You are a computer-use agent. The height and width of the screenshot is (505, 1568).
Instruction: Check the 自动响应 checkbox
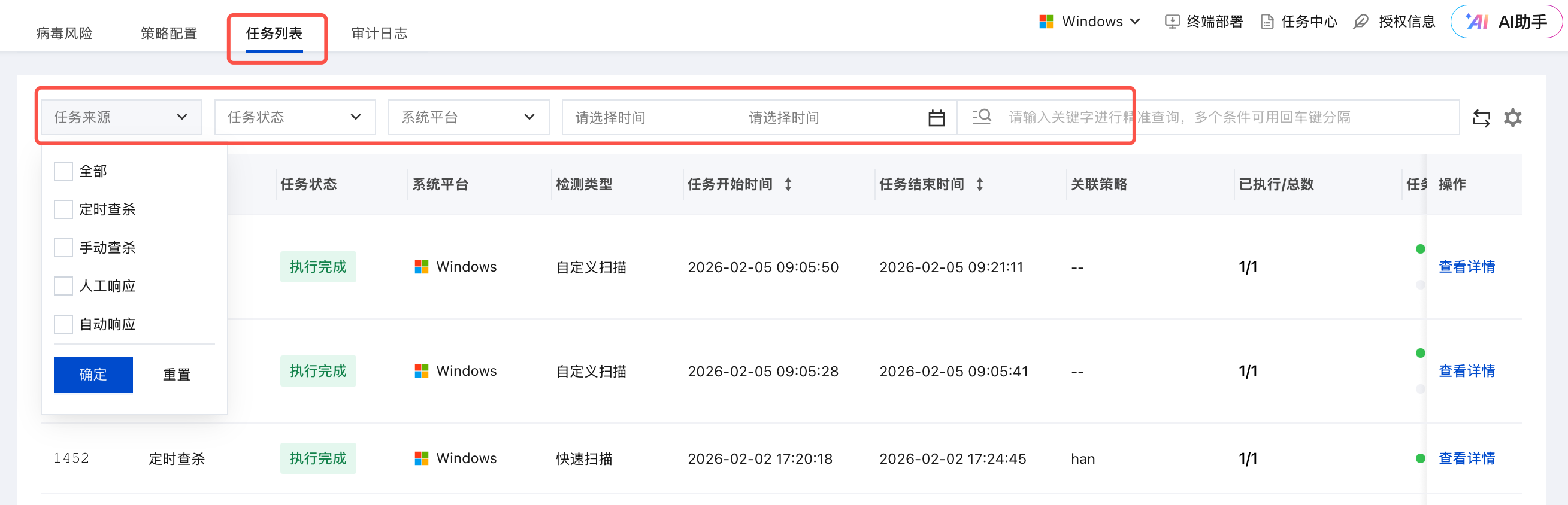(x=63, y=324)
